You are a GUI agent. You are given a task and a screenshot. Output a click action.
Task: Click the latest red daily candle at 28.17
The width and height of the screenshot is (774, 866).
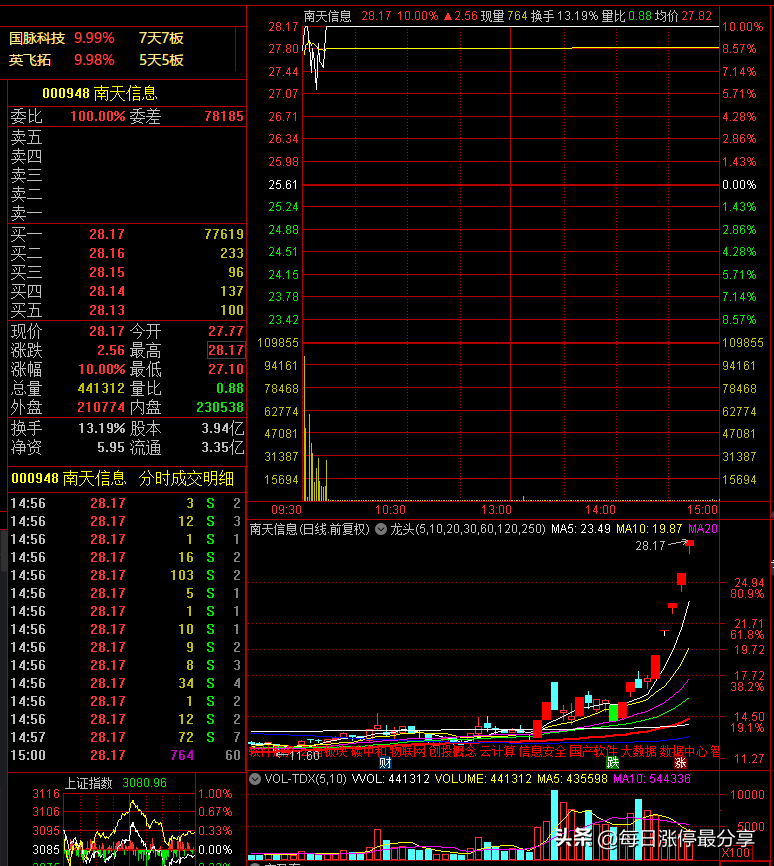click(x=690, y=546)
